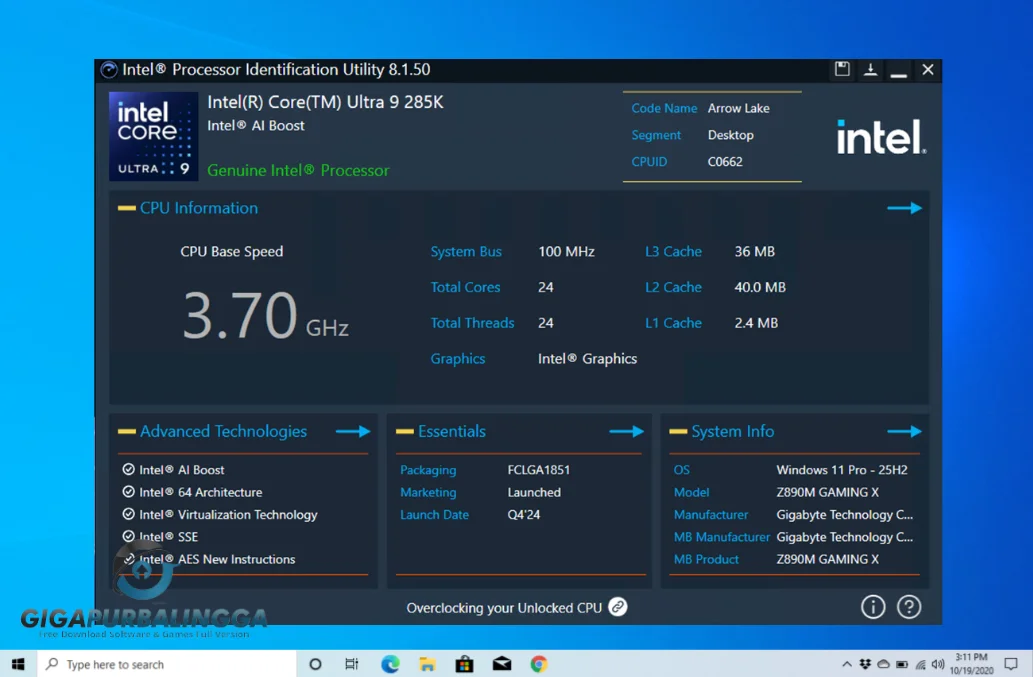Click the Packaging label in Essentials
1033x677 pixels.
(428, 470)
